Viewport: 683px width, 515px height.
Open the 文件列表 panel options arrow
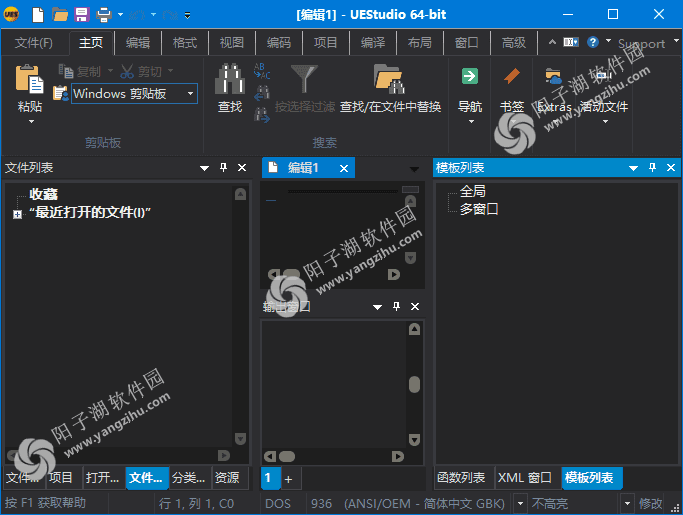pyautogui.click(x=204, y=168)
